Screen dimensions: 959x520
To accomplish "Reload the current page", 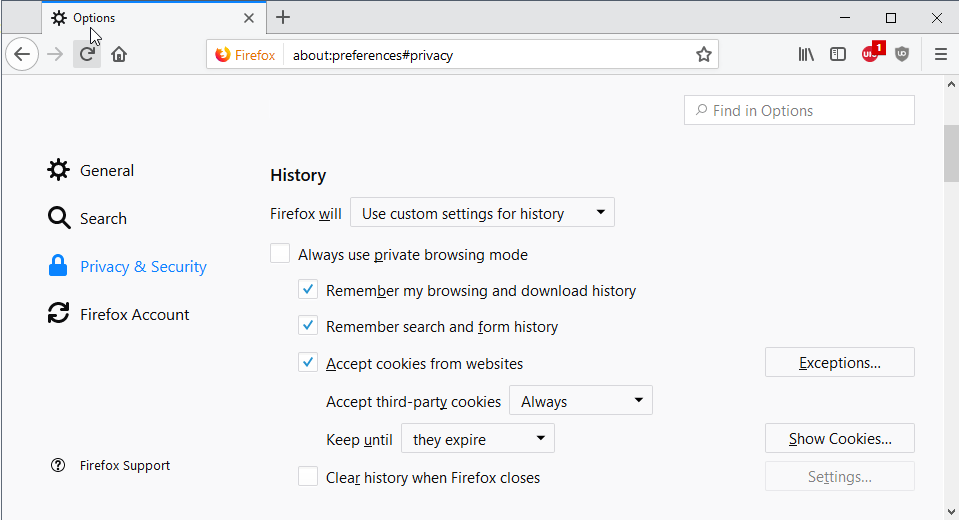I will 87,54.
